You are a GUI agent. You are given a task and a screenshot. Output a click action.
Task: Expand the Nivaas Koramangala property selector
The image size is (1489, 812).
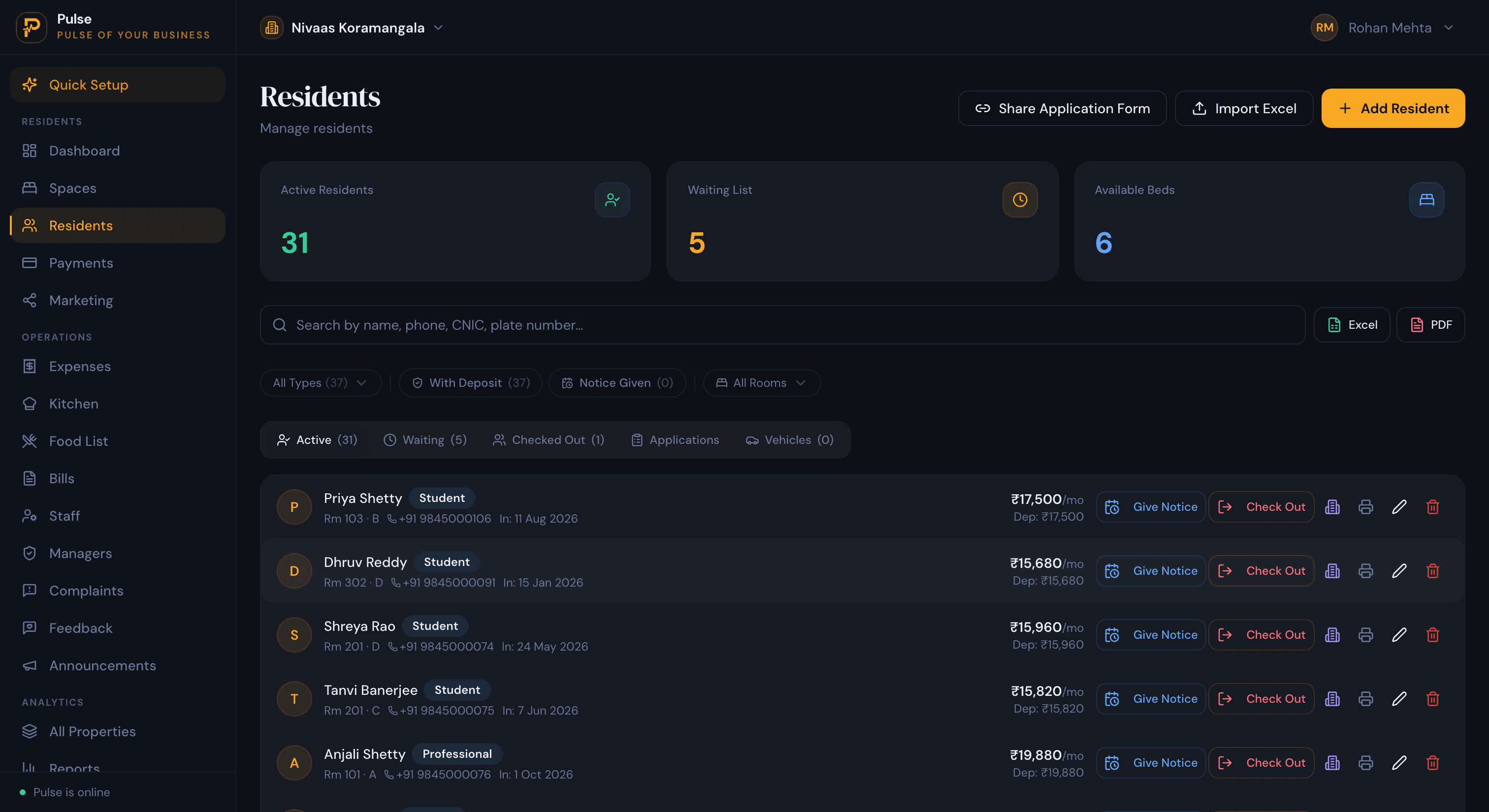[x=352, y=28]
